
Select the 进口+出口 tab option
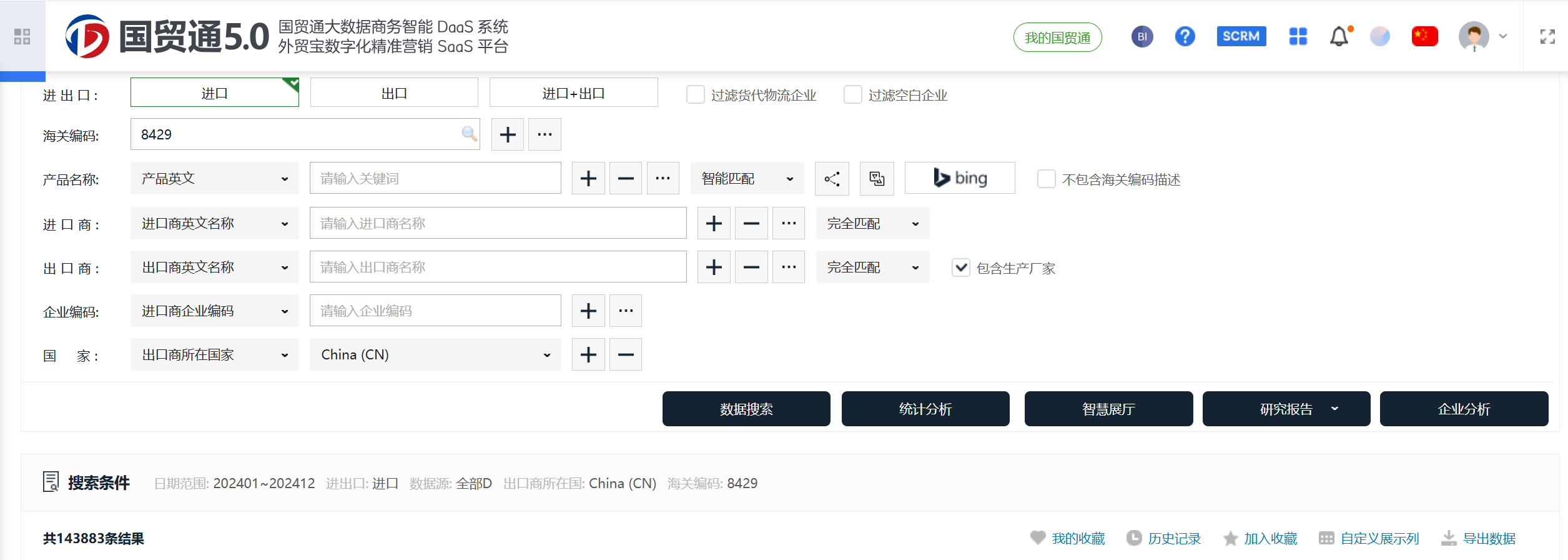pyautogui.click(x=573, y=93)
